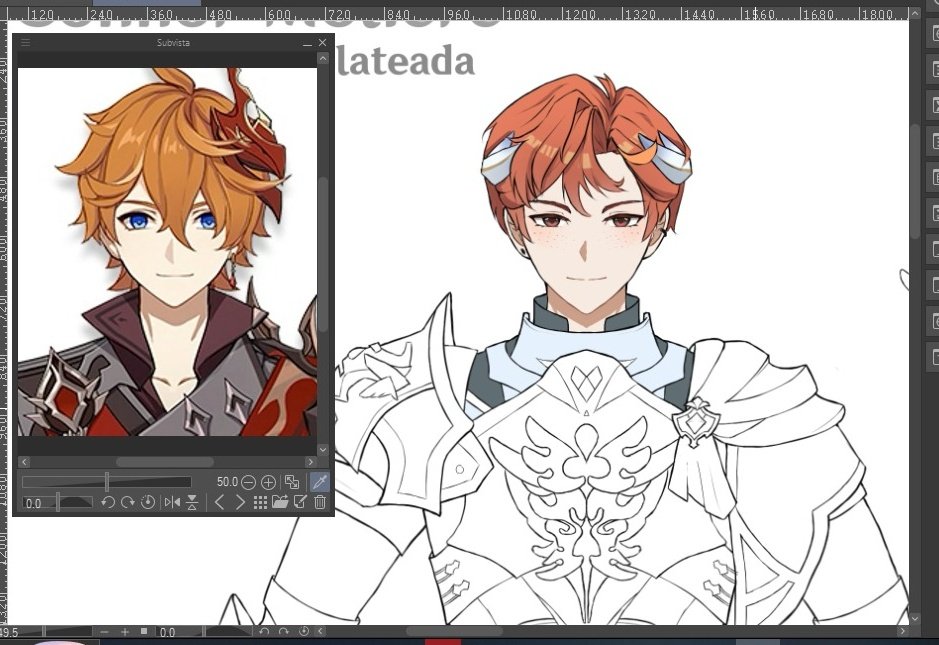939x645 pixels.
Task: Click Subvista horizontal scroll right arrow
Action: (310, 462)
